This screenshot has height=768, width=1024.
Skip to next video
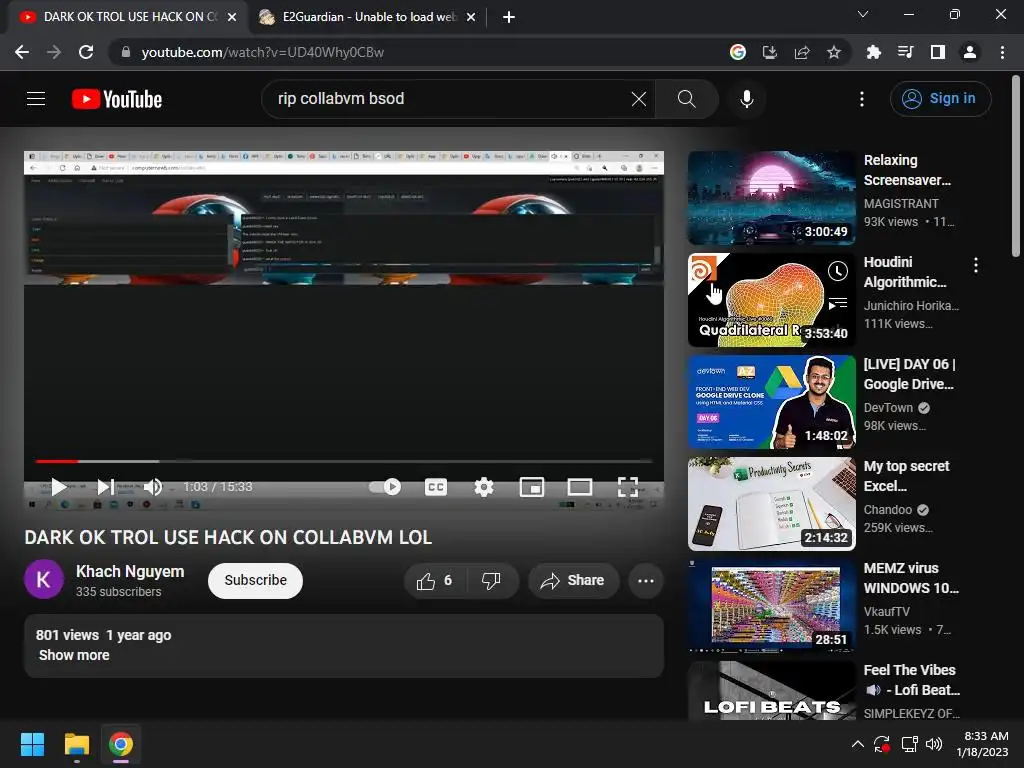105,487
